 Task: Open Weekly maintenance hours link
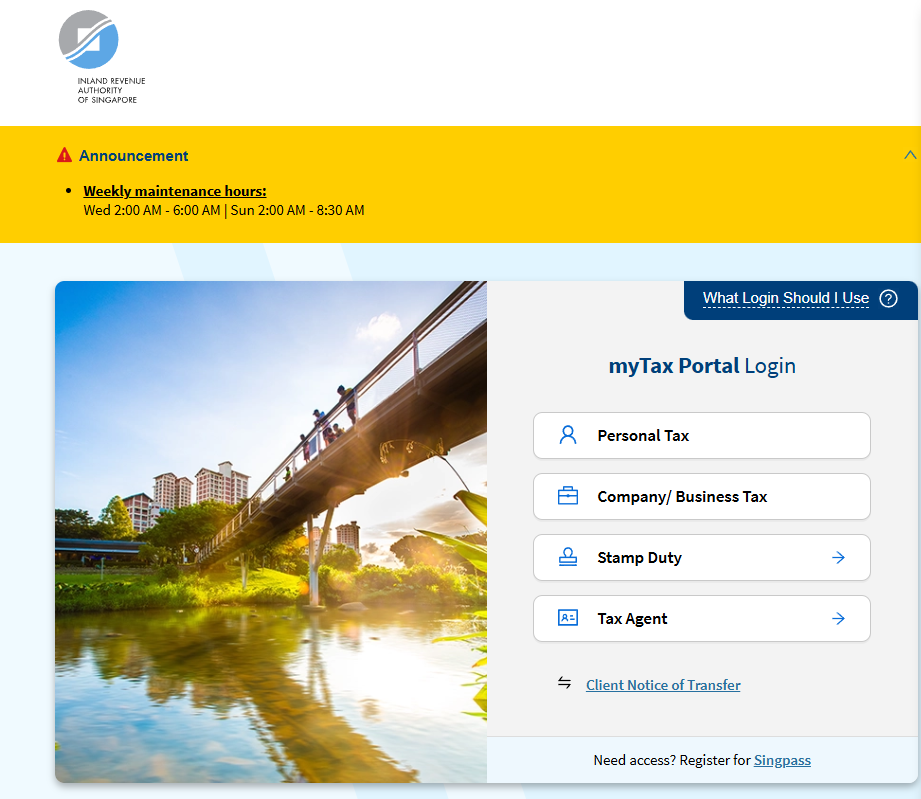click(x=174, y=191)
